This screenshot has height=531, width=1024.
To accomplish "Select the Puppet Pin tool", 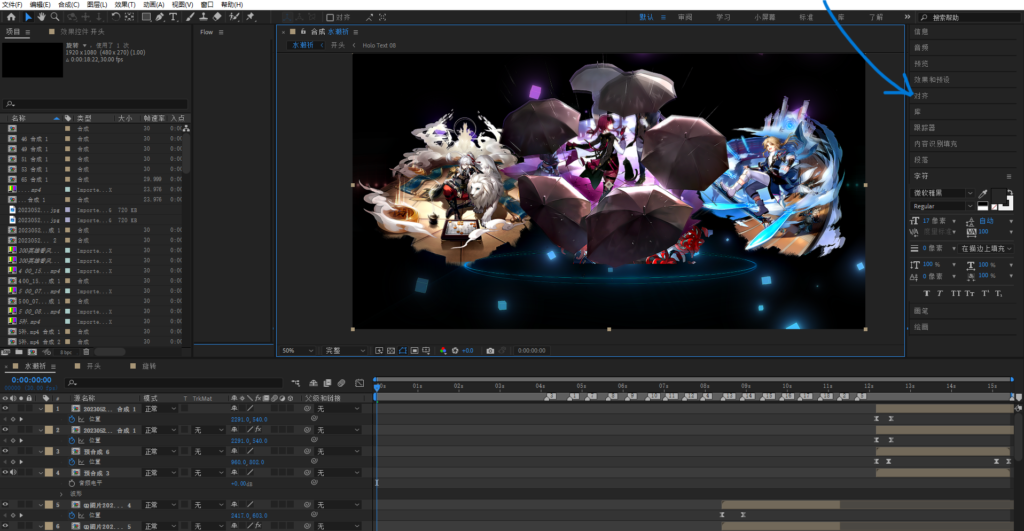I will 250,17.
